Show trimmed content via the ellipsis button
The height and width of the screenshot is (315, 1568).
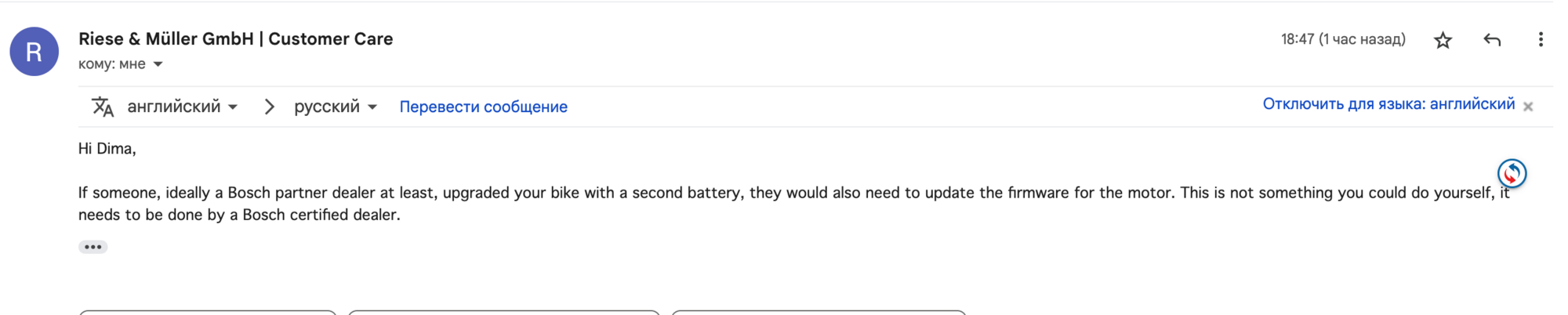coord(93,247)
